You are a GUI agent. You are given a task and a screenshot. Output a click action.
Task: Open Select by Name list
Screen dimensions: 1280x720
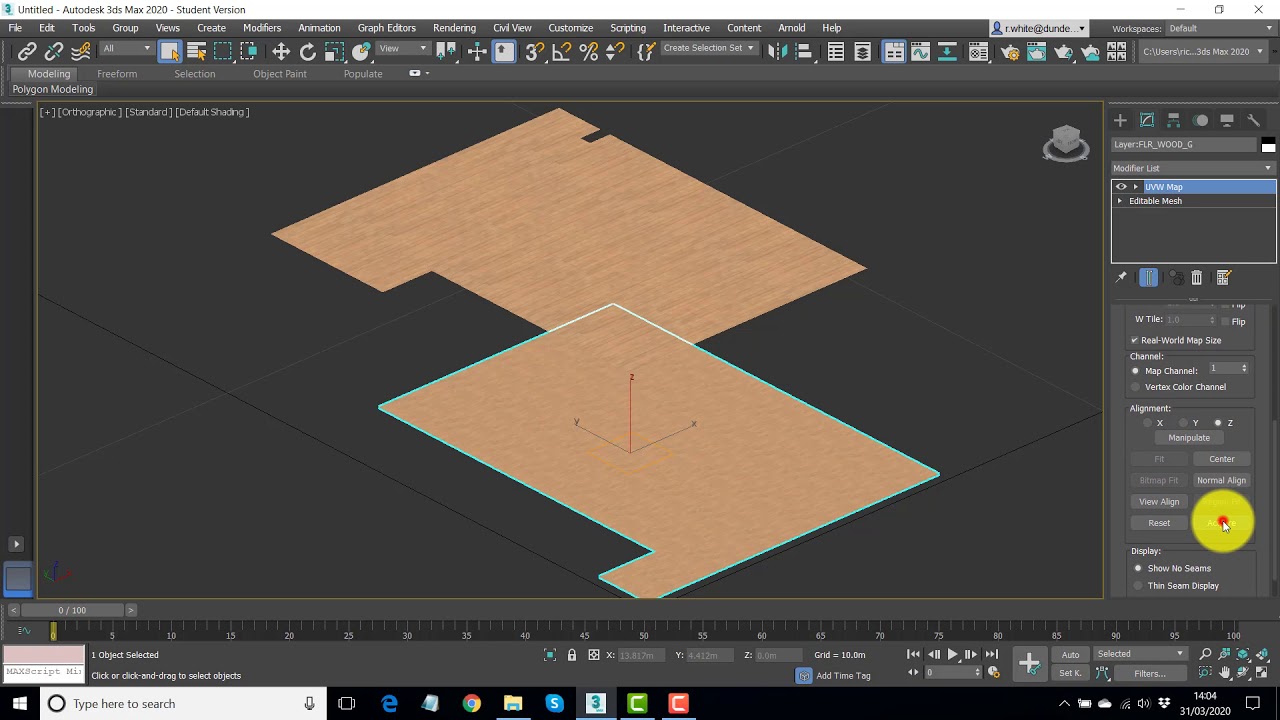coord(197,51)
